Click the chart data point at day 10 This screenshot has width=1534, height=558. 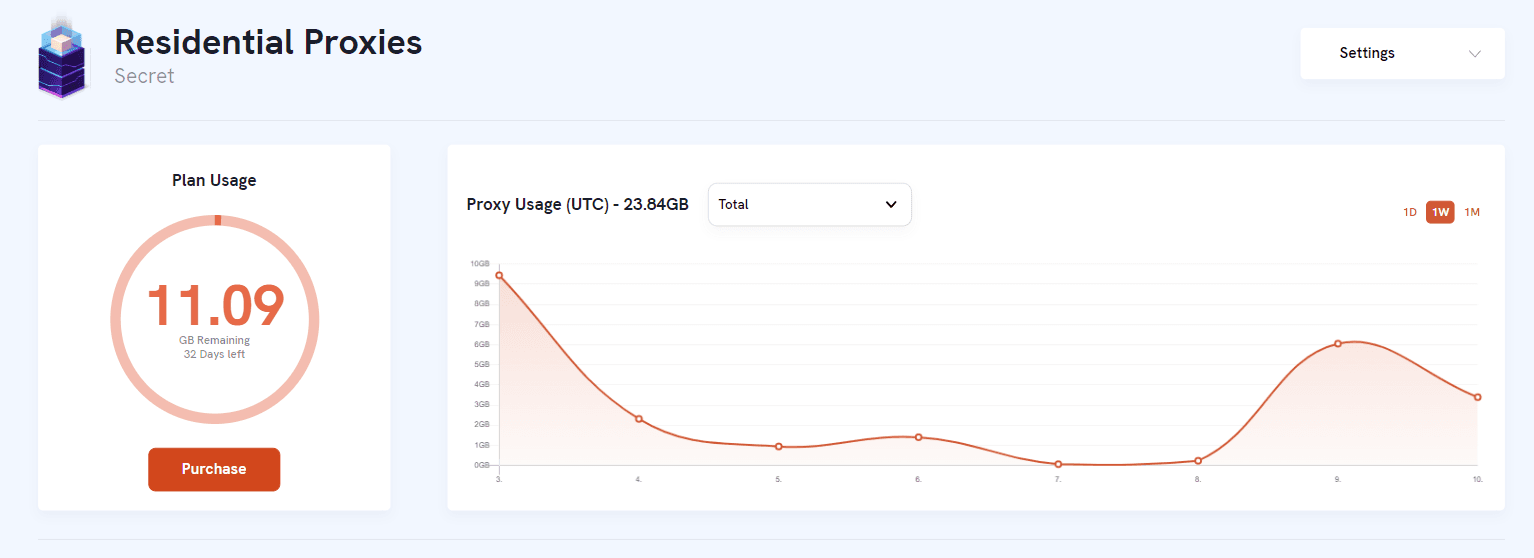click(1477, 397)
